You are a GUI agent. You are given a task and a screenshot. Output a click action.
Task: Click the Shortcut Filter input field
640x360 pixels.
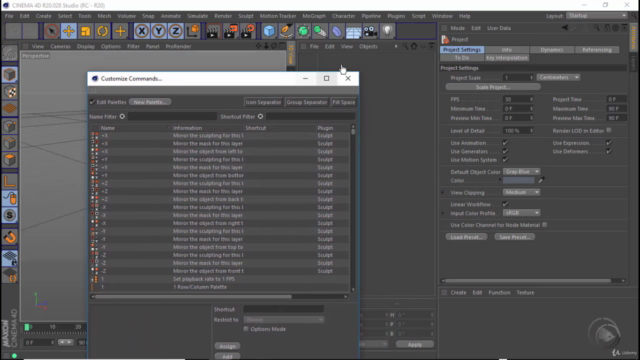point(310,117)
